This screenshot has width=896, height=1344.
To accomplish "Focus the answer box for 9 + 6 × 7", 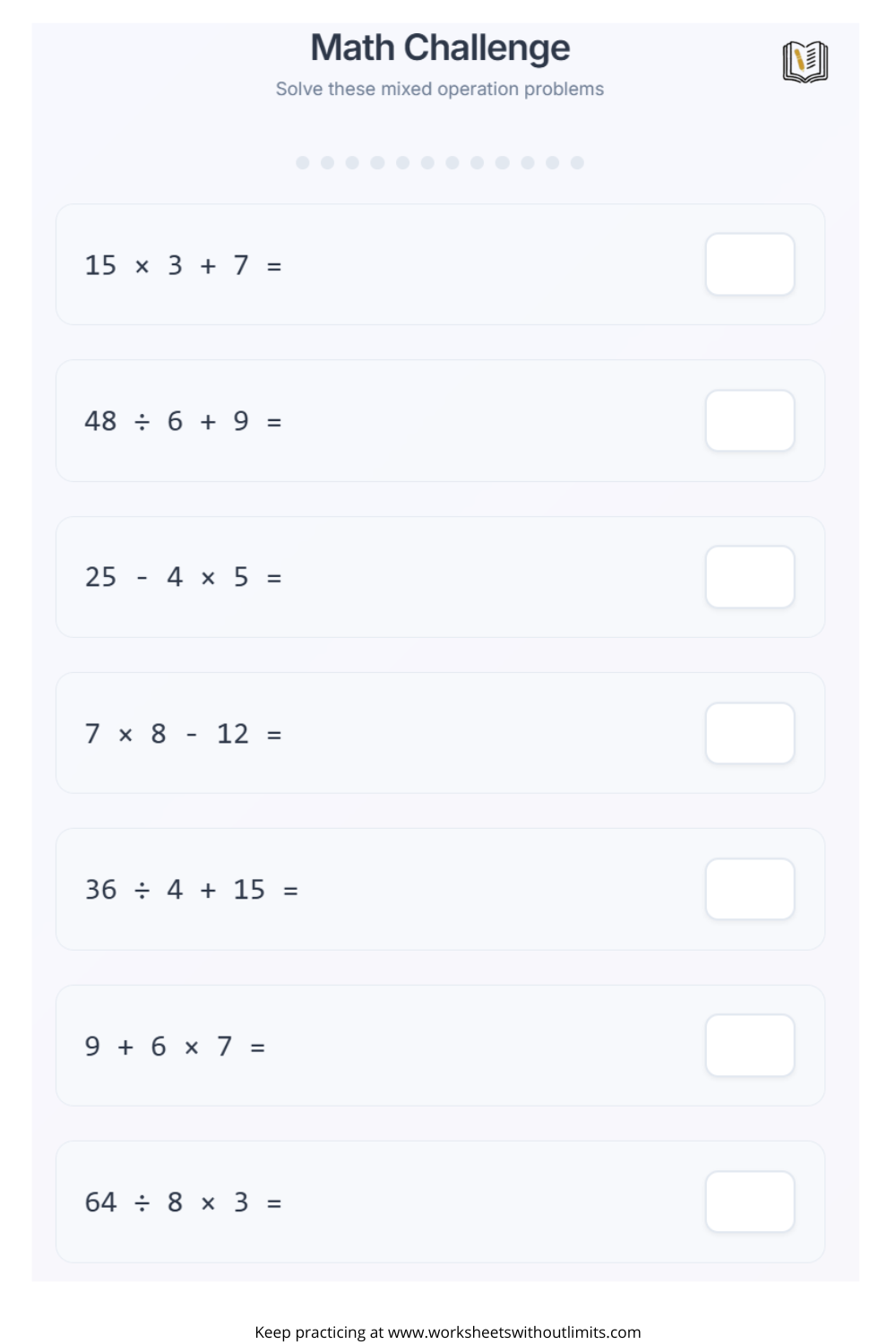I will (x=750, y=1046).
